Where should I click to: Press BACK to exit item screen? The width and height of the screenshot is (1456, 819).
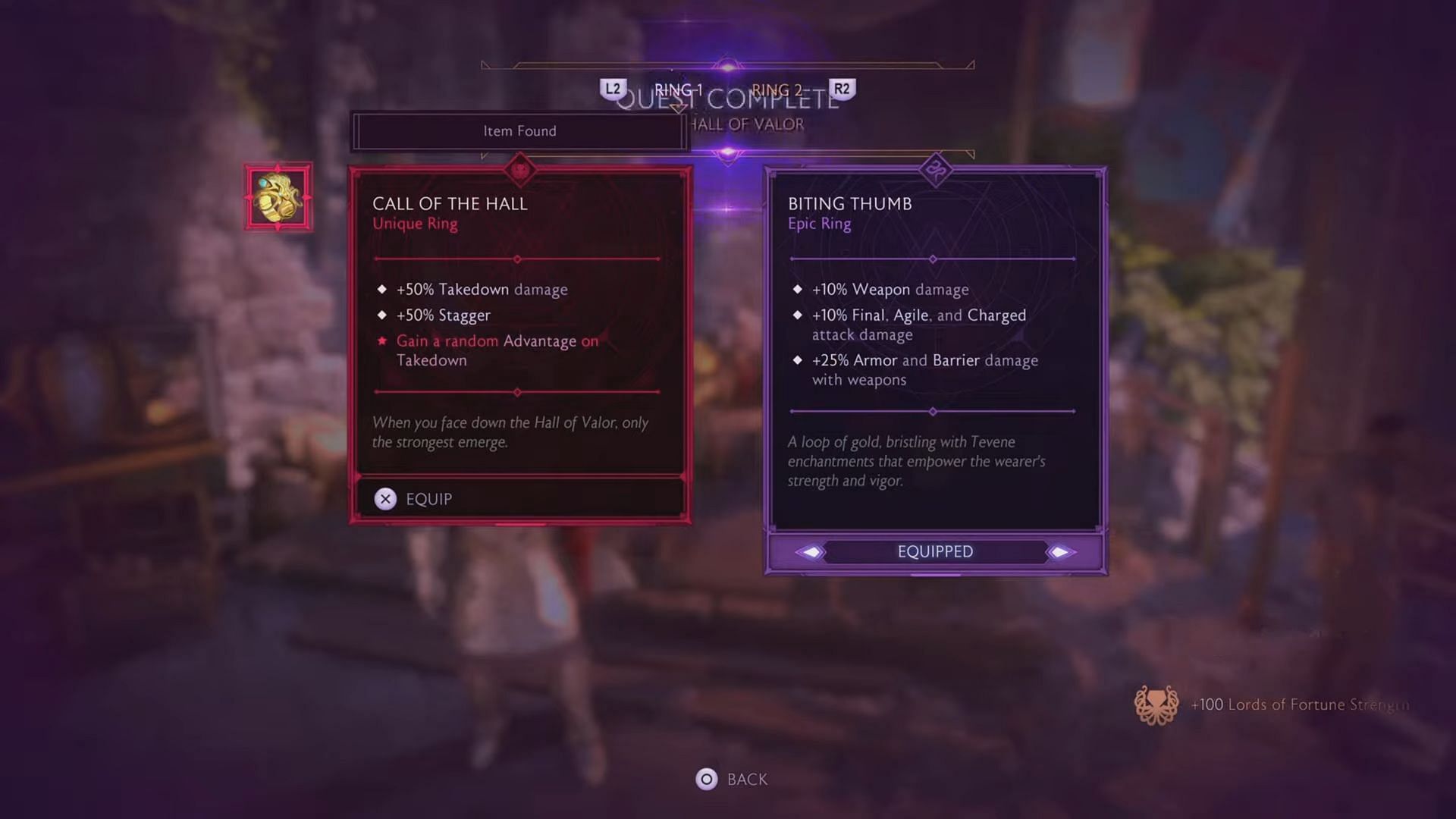pos(729,779)
